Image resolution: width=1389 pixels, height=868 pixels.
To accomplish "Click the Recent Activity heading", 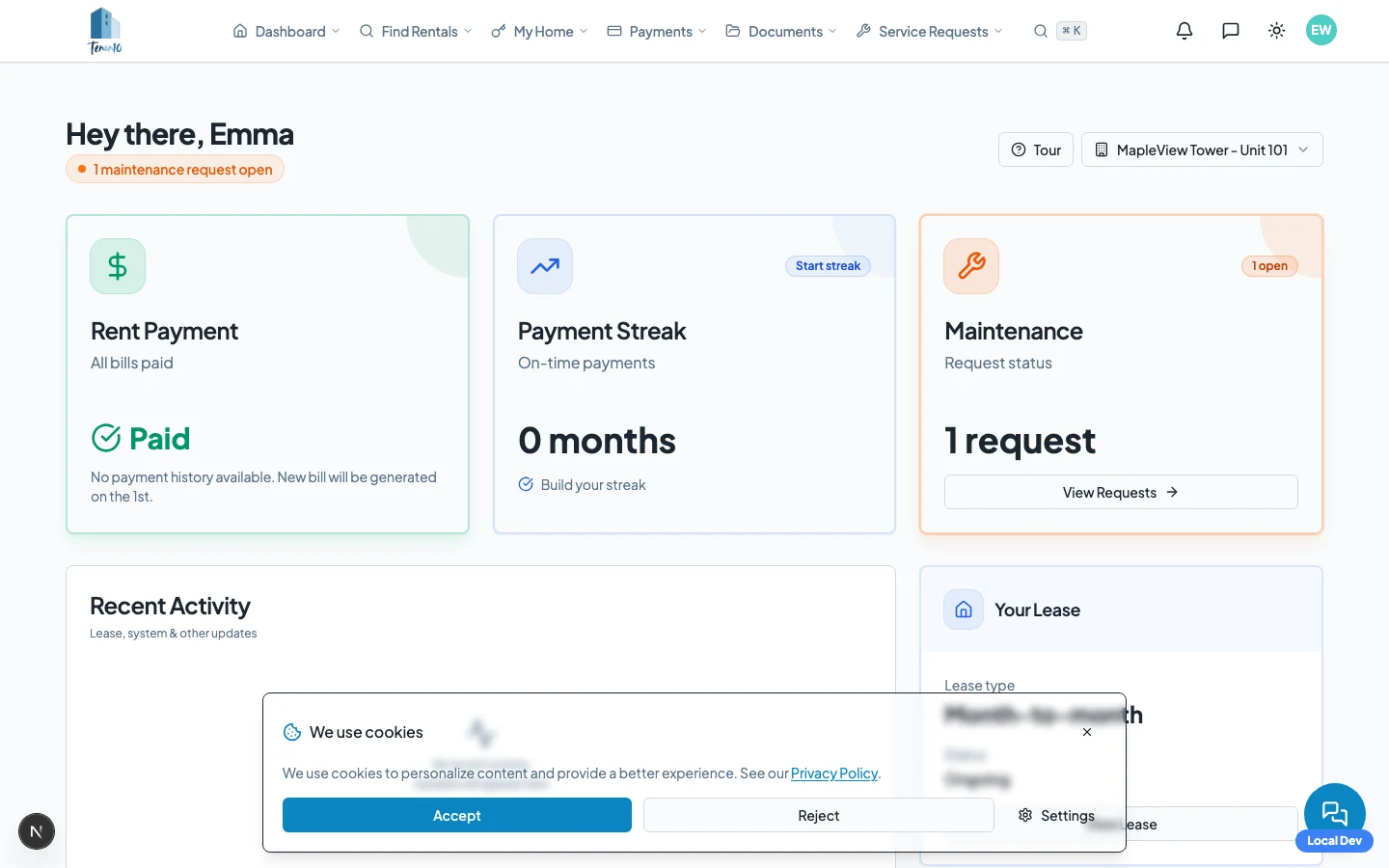I will click(x=170, y=606).
